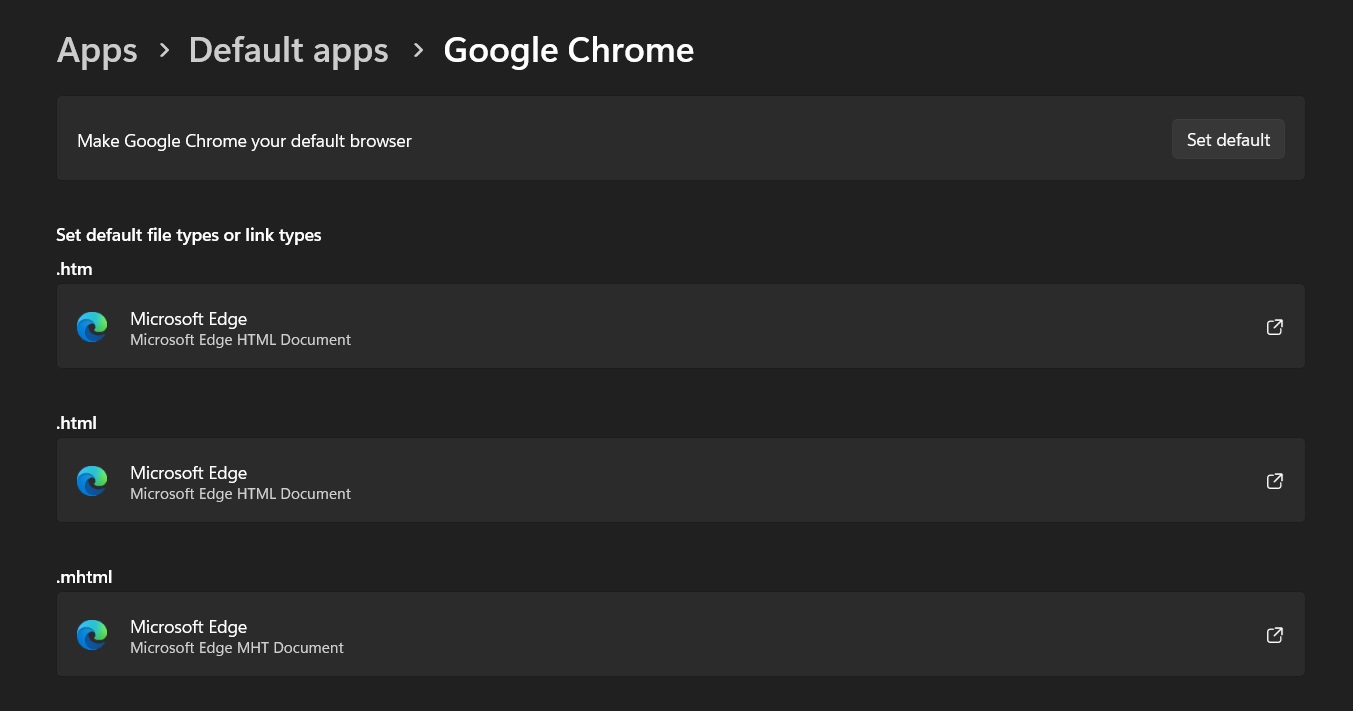The height and width of the screenshot is (711, 1353).
Task: Click the 'Set default file types or link types' heading
Action: click(189, 236)
